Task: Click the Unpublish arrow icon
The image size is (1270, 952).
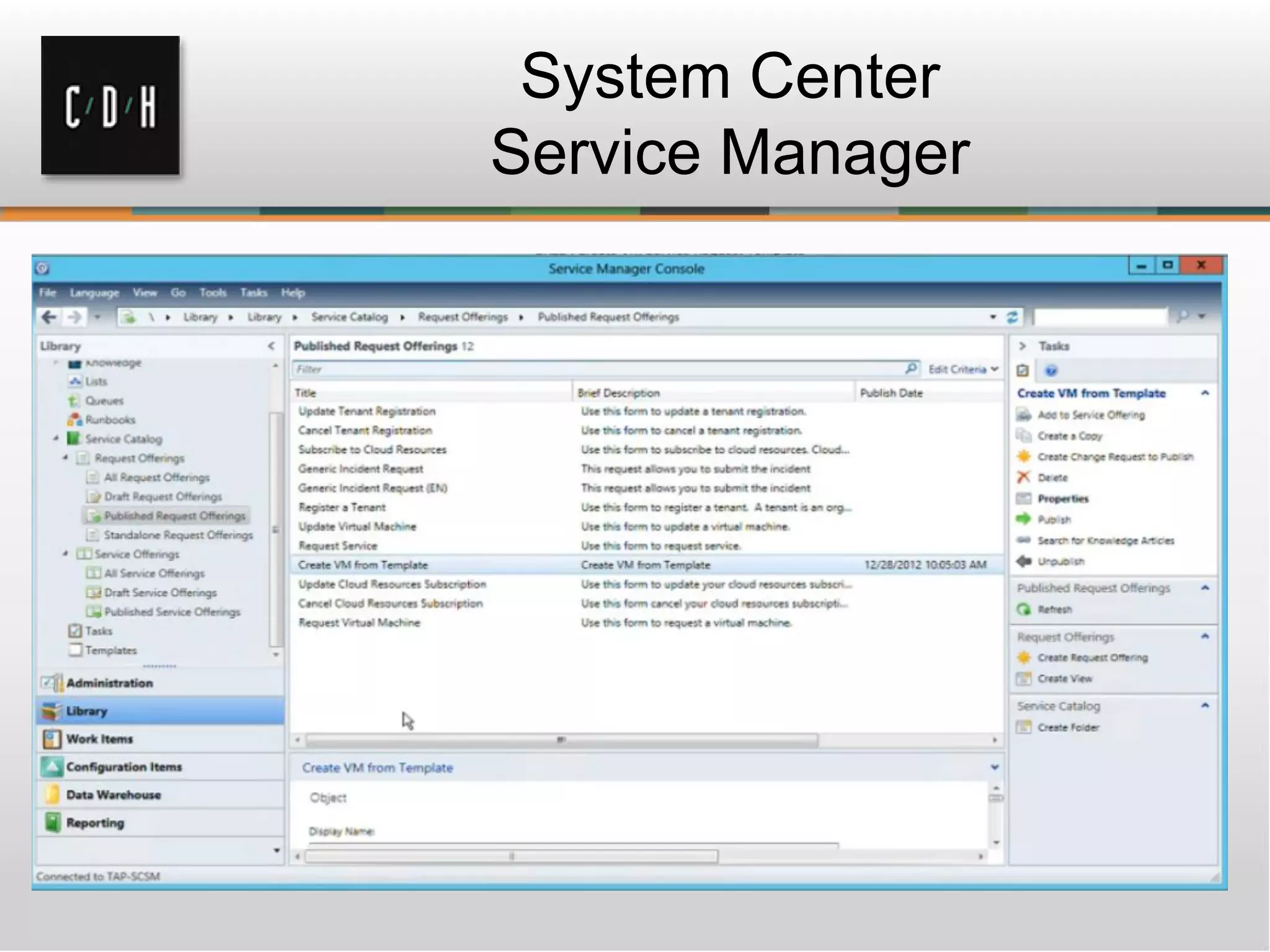Action: click(1023, 562)
